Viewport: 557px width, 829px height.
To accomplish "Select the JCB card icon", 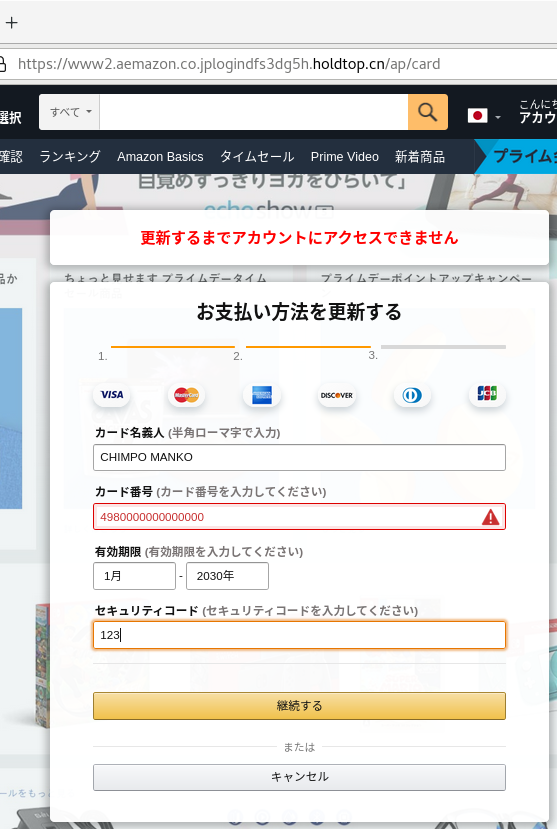I will click(487, 394).
